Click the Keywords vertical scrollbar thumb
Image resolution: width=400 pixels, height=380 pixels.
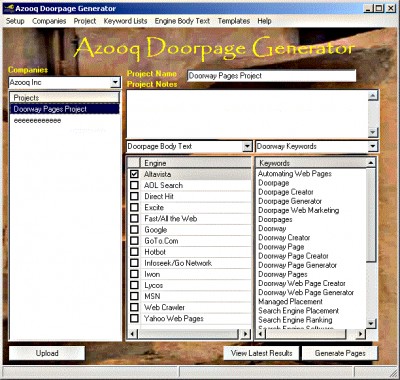[x=371, y=215]
